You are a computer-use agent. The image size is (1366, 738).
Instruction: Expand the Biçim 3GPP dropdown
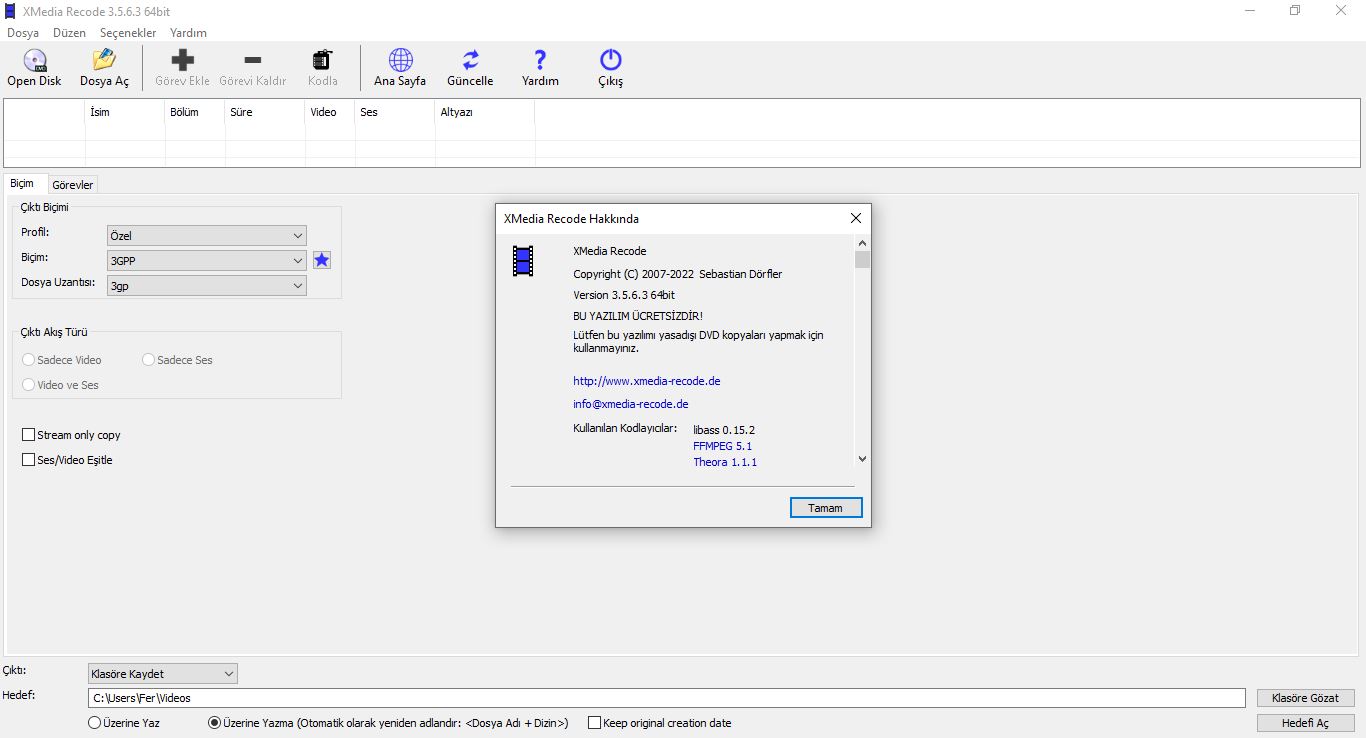click(207, 261)
